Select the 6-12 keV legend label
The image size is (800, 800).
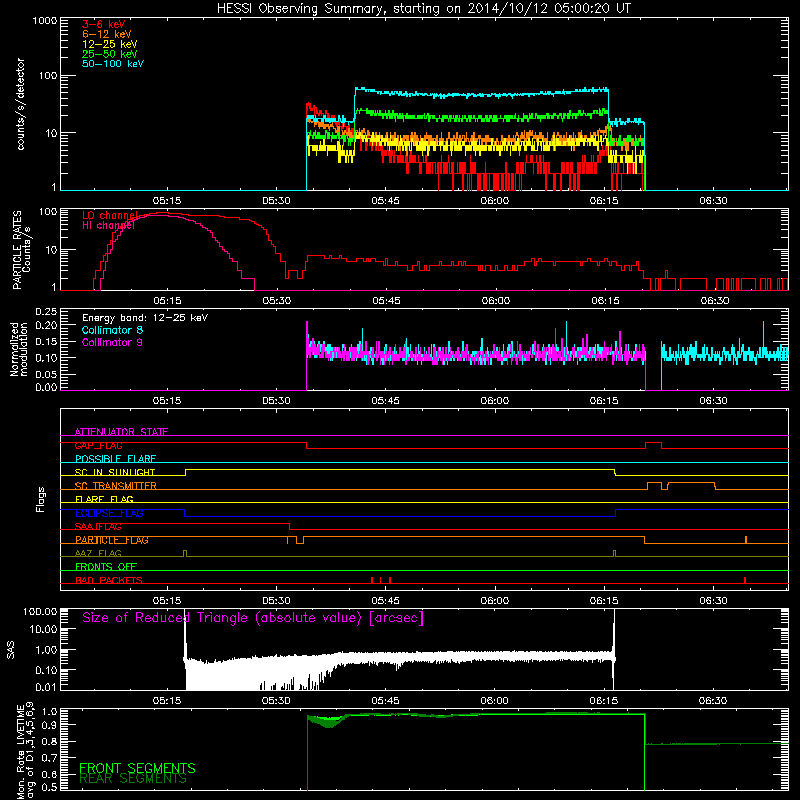(x=107, y=34)
